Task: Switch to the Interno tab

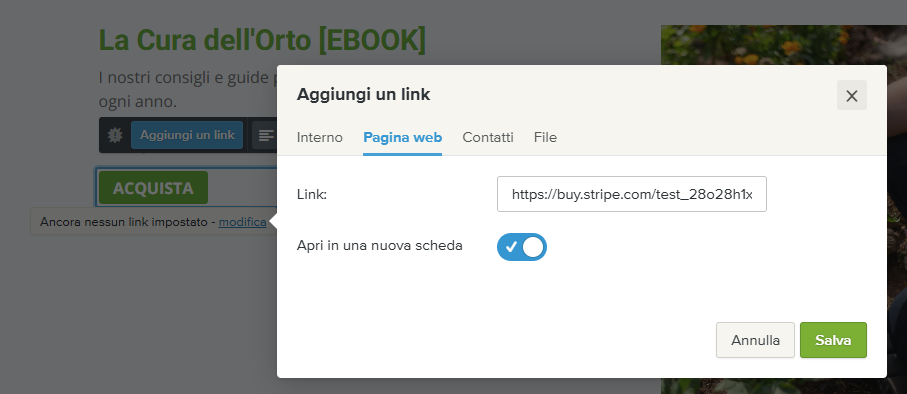Action: [x=320, y=138]
